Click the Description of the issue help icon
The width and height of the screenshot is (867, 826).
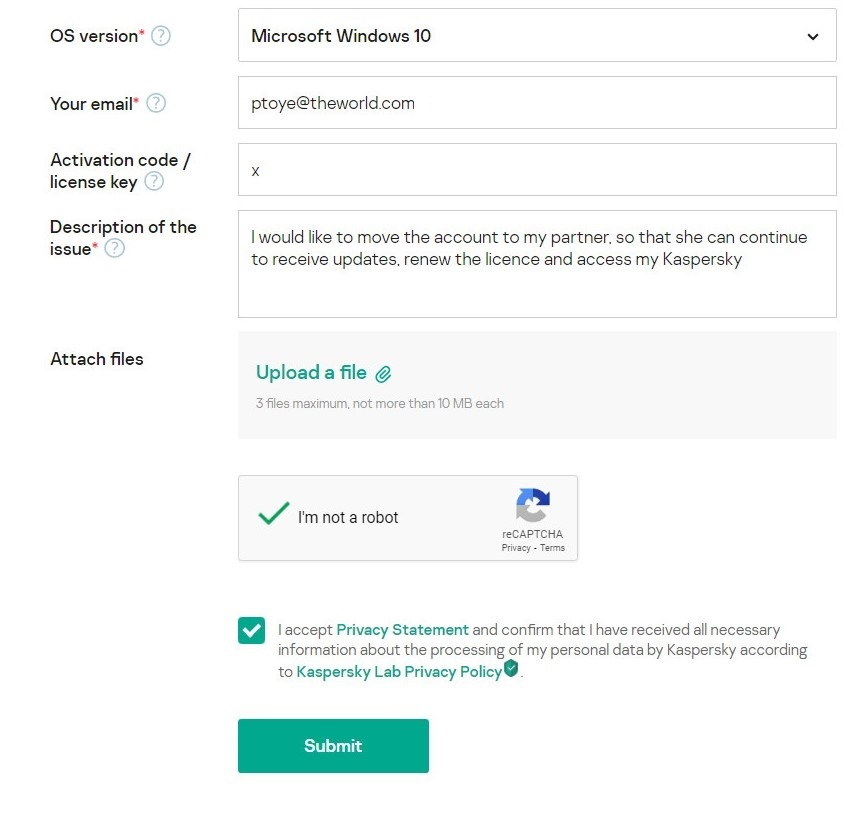(x=115, y=249)
